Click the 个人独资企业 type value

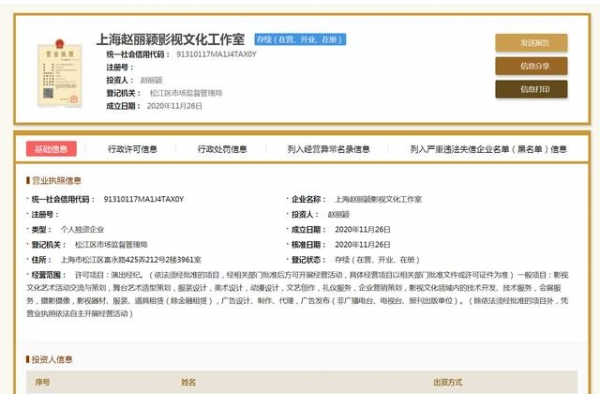(x=82, y=230)
